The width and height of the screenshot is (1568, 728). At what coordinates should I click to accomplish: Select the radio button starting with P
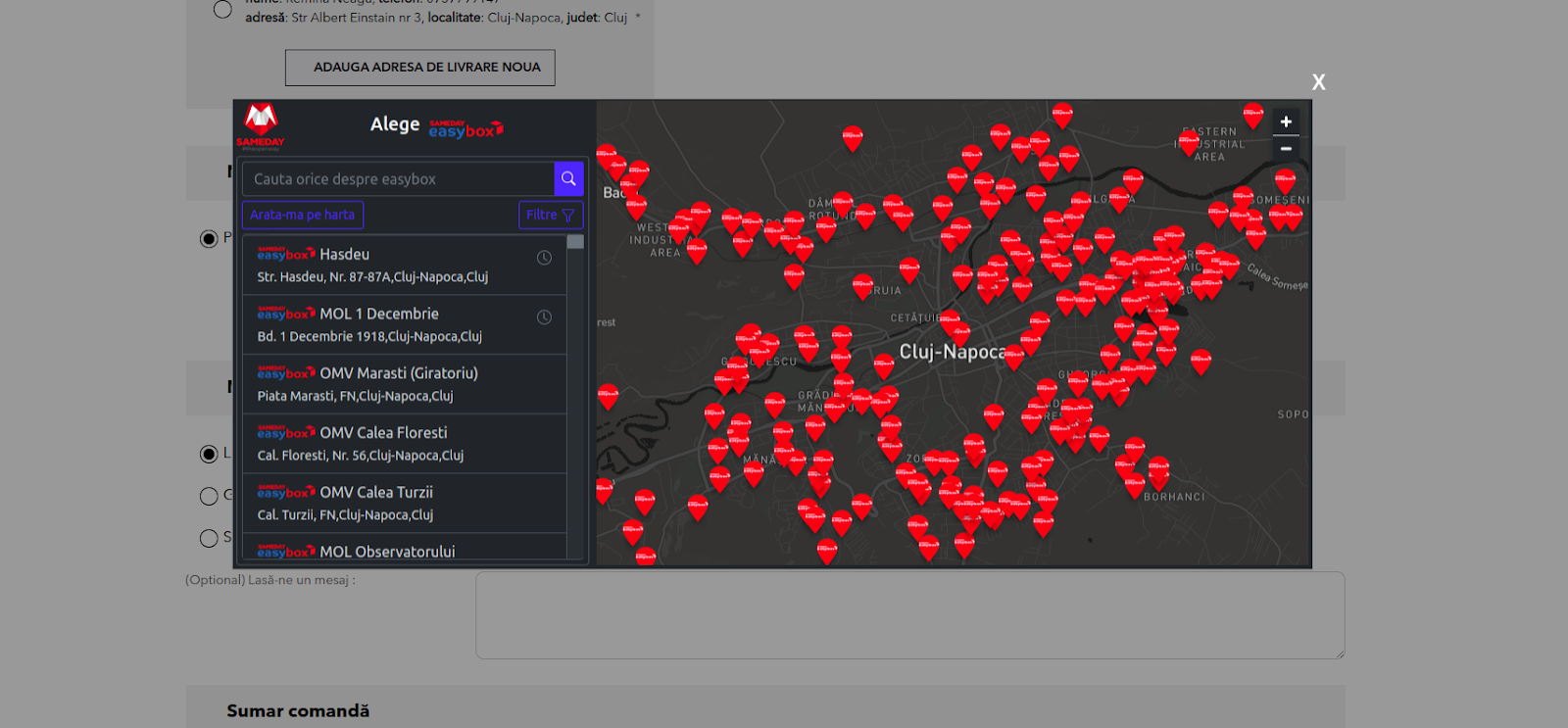[209, 239]
